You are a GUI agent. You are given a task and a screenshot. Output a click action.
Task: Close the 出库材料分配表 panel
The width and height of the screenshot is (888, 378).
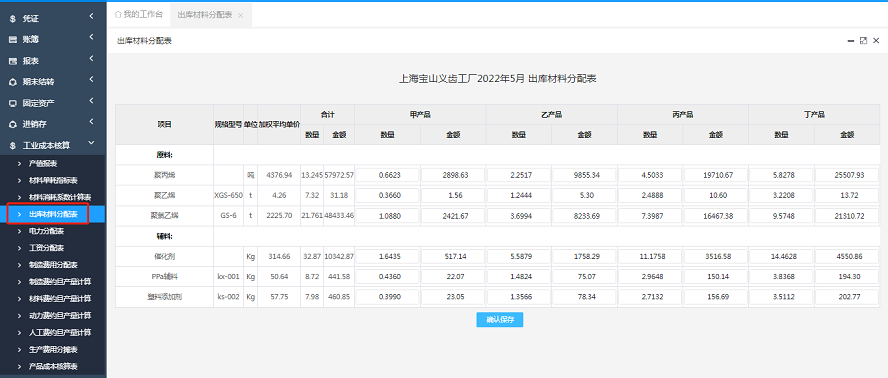click(x=876, y=41)
